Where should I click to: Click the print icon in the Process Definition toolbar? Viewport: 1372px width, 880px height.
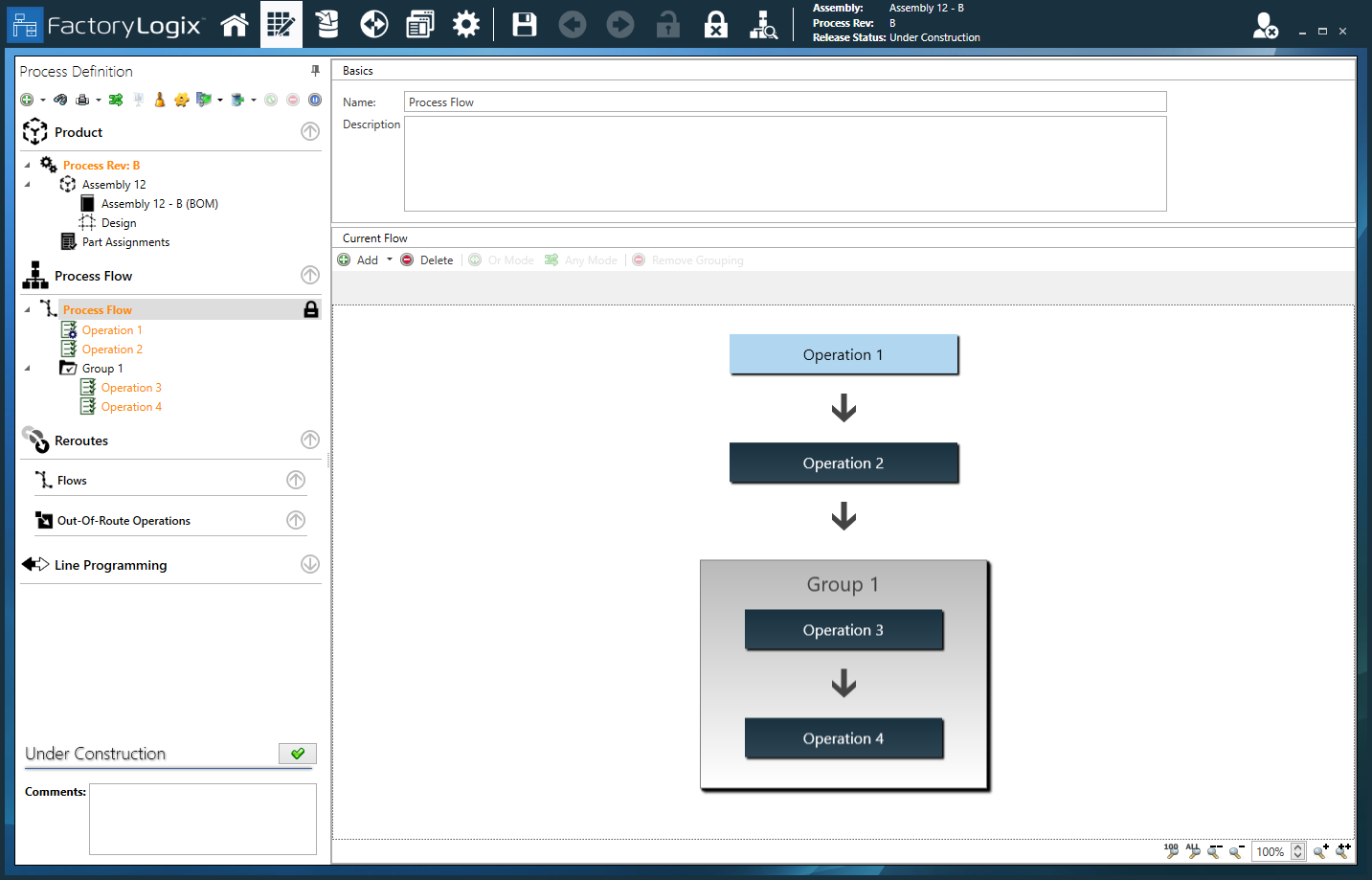(x=83, y=99)
